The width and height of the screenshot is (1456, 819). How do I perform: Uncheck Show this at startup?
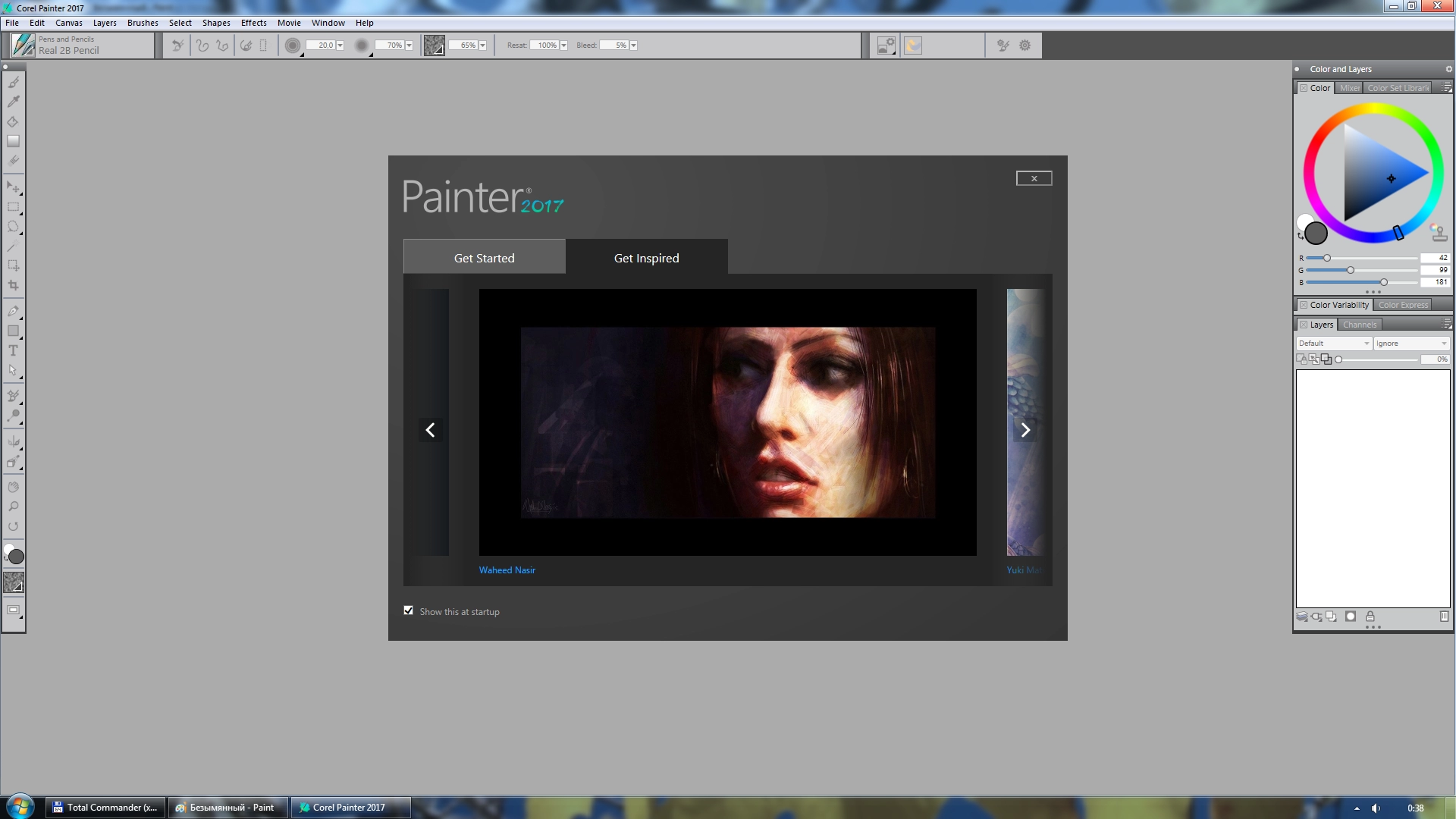coord(409,611)
